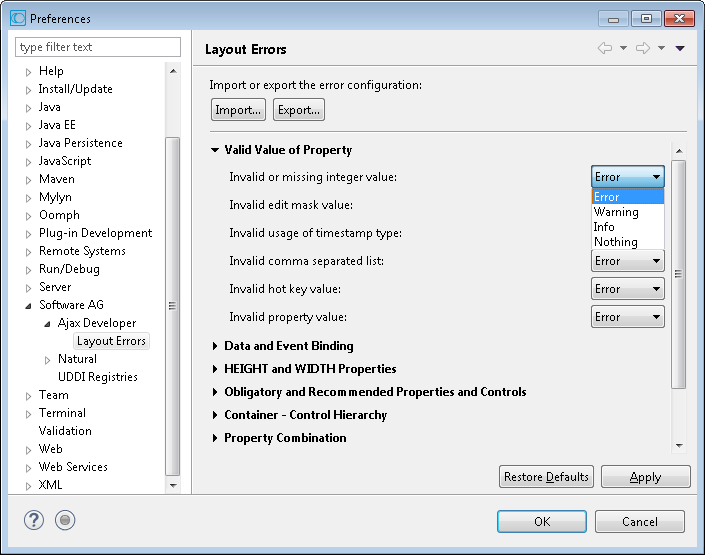Viewport: 705px width, 555px height.
Task: Select Error in the open dropdown list
Action: [628, 197]
